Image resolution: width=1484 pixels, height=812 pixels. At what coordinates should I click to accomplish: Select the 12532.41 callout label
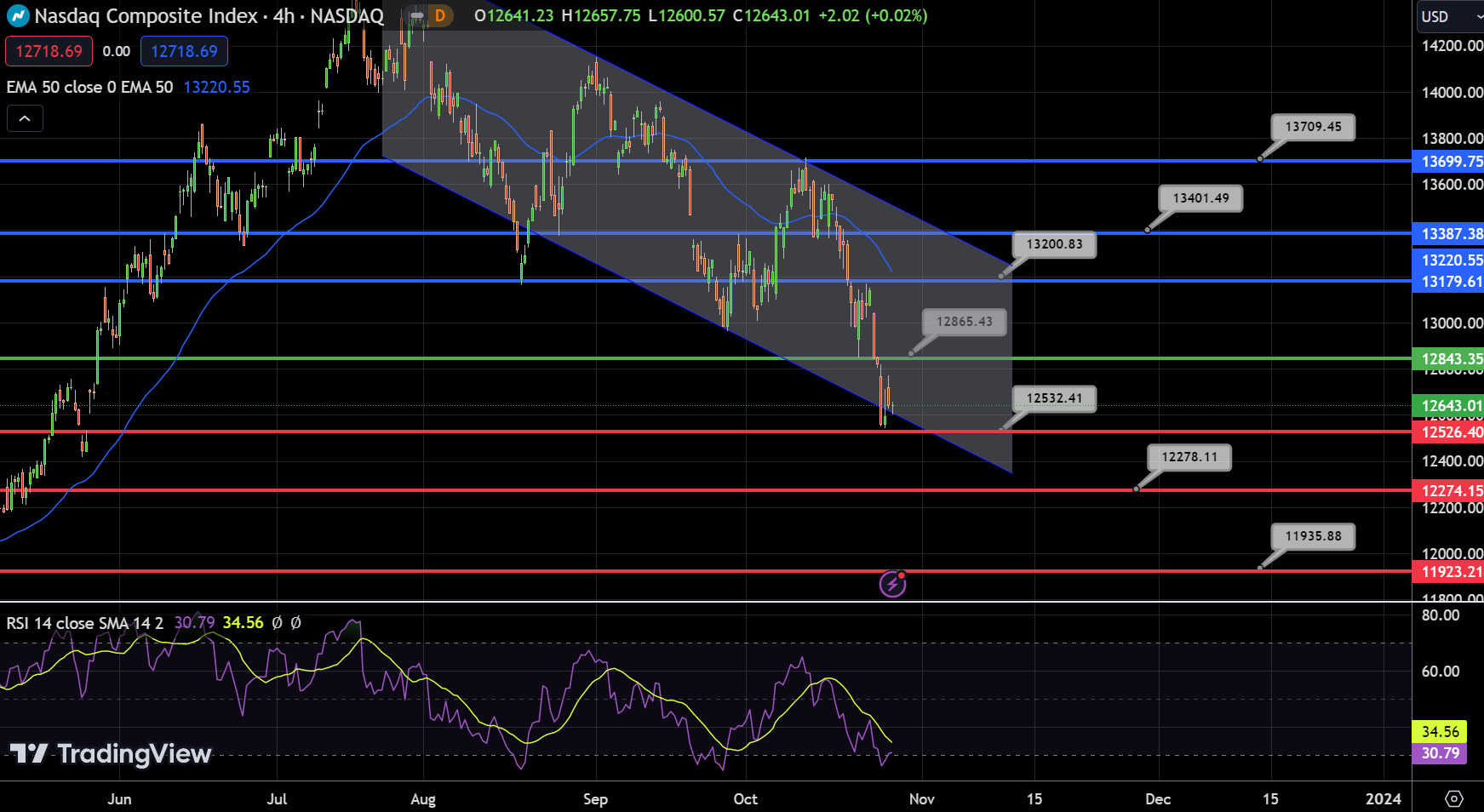[1054, 398]
